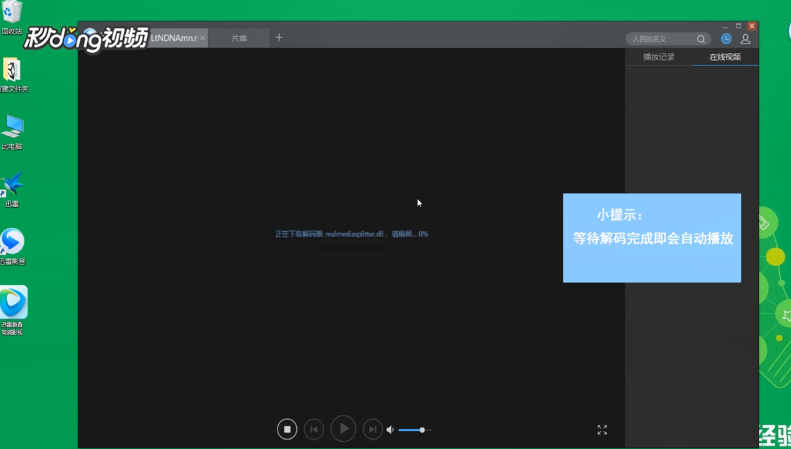Open the user account icon

coord(746,39)
